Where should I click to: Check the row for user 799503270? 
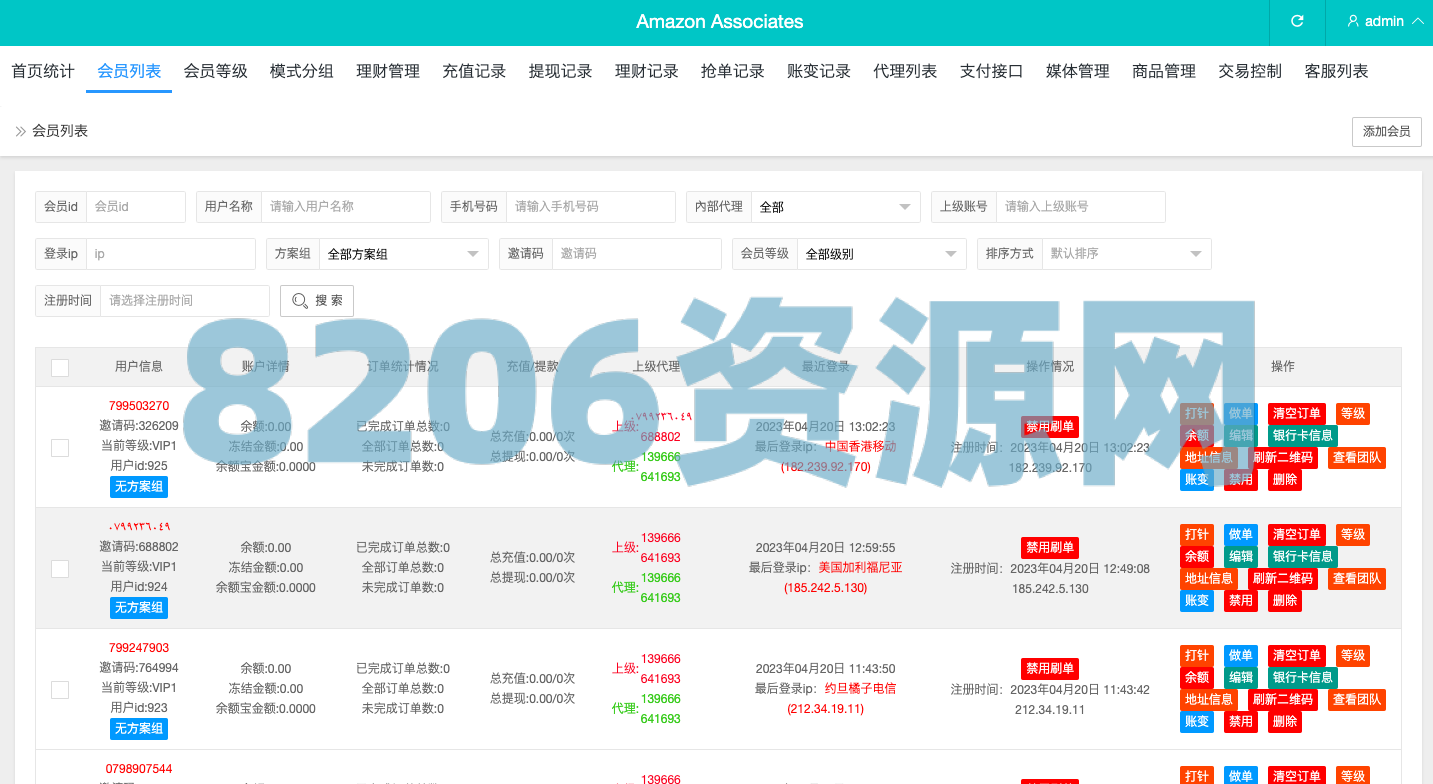pos(60,447)
